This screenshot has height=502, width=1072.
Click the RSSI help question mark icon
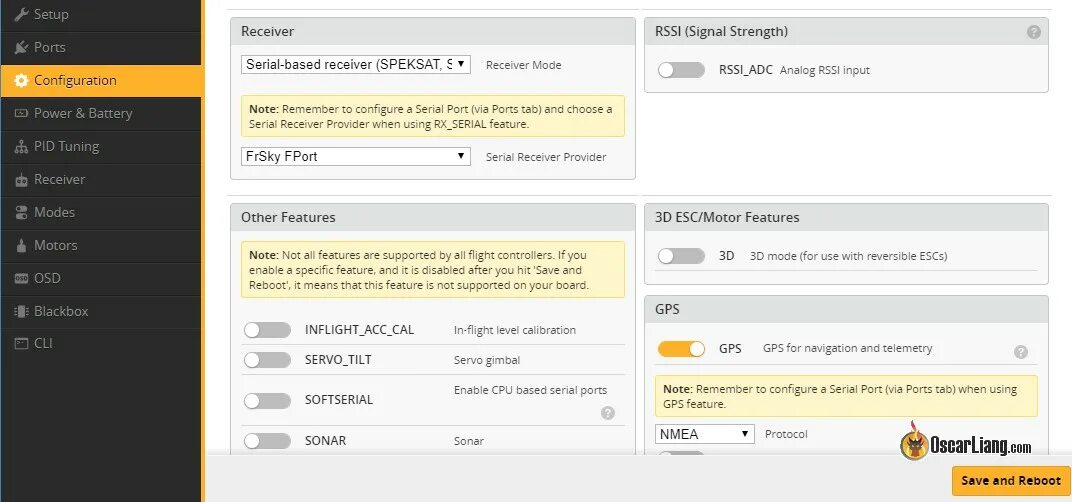click(1033, 32)
